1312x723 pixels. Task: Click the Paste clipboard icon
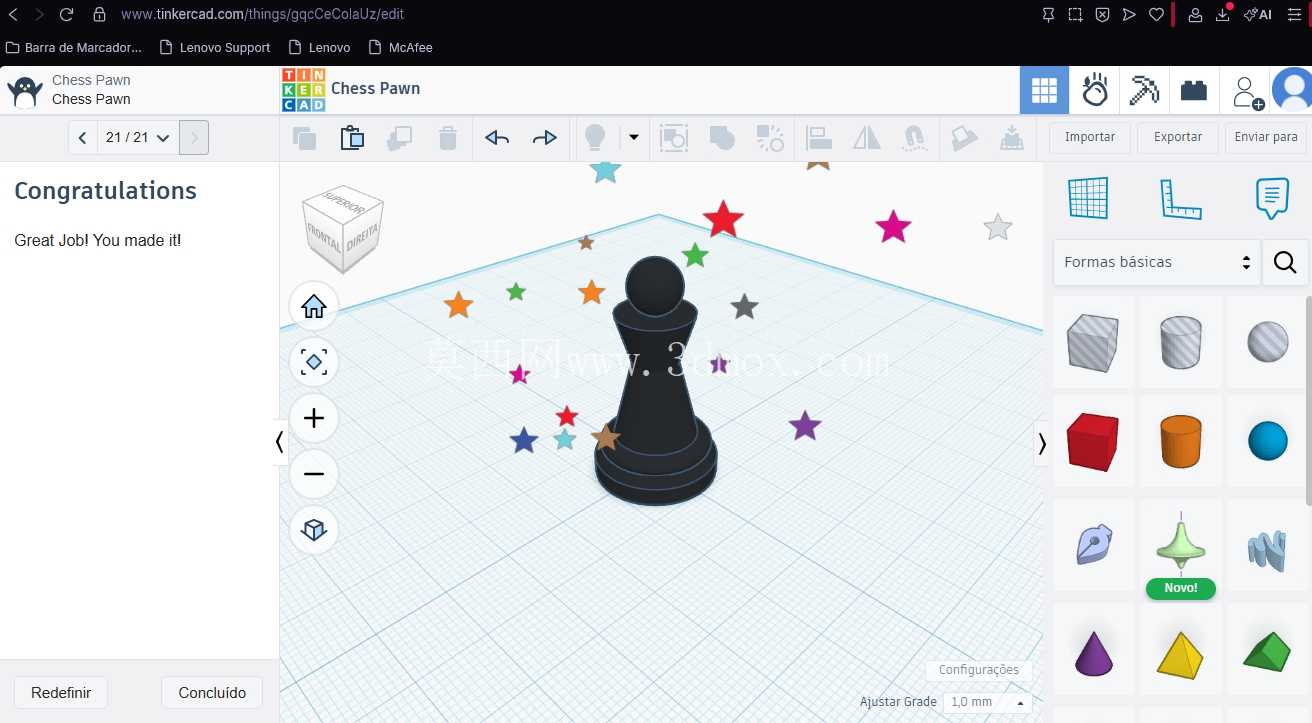[x=352, y=138]
